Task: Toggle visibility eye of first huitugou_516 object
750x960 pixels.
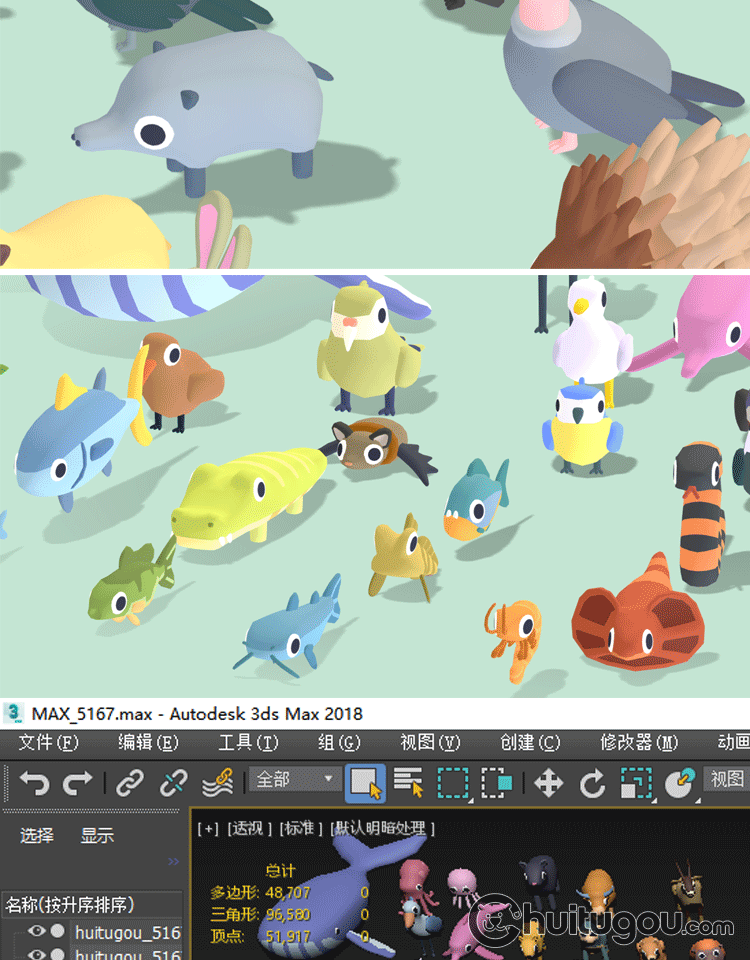Action: pyautogui.click(x=37, y=932)
